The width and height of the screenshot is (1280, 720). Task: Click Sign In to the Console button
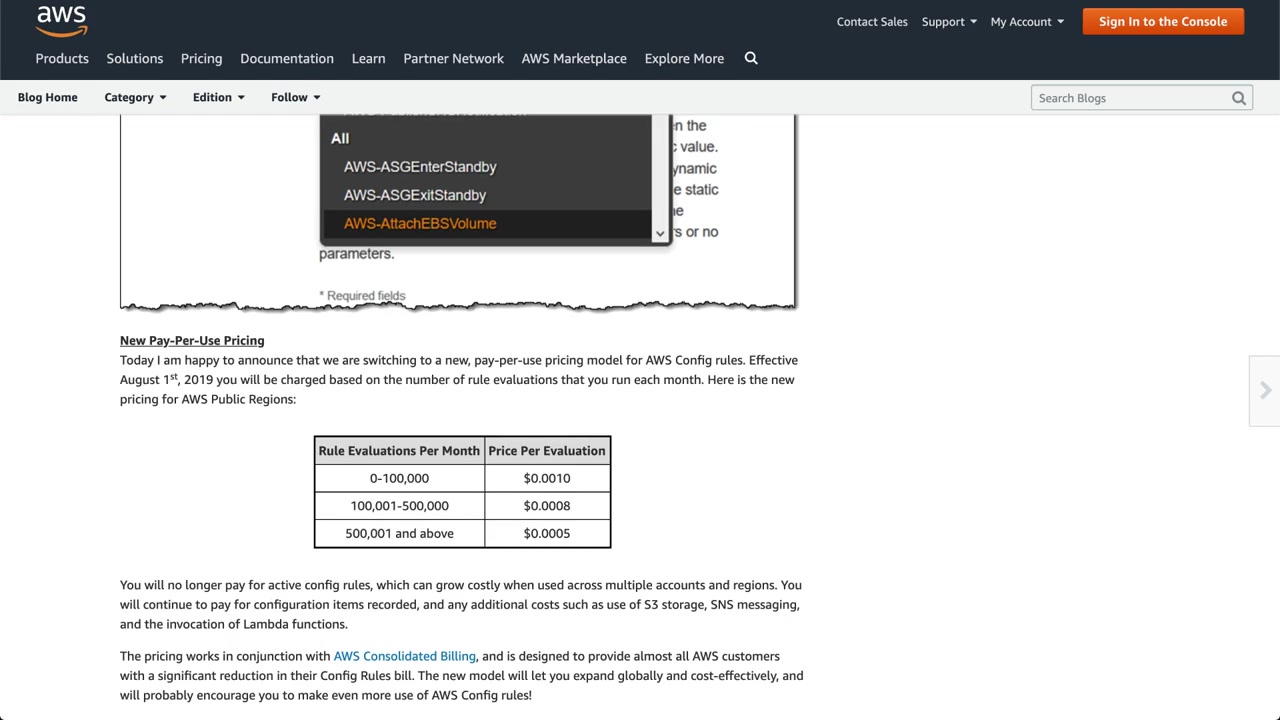[x=1163, y=21]
